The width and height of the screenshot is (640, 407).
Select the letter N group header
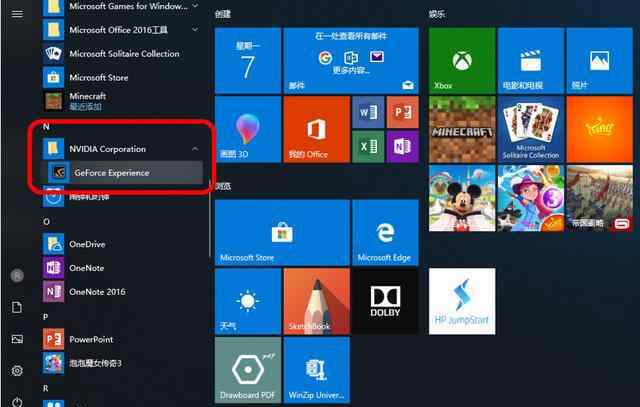(x=46, y=127)
